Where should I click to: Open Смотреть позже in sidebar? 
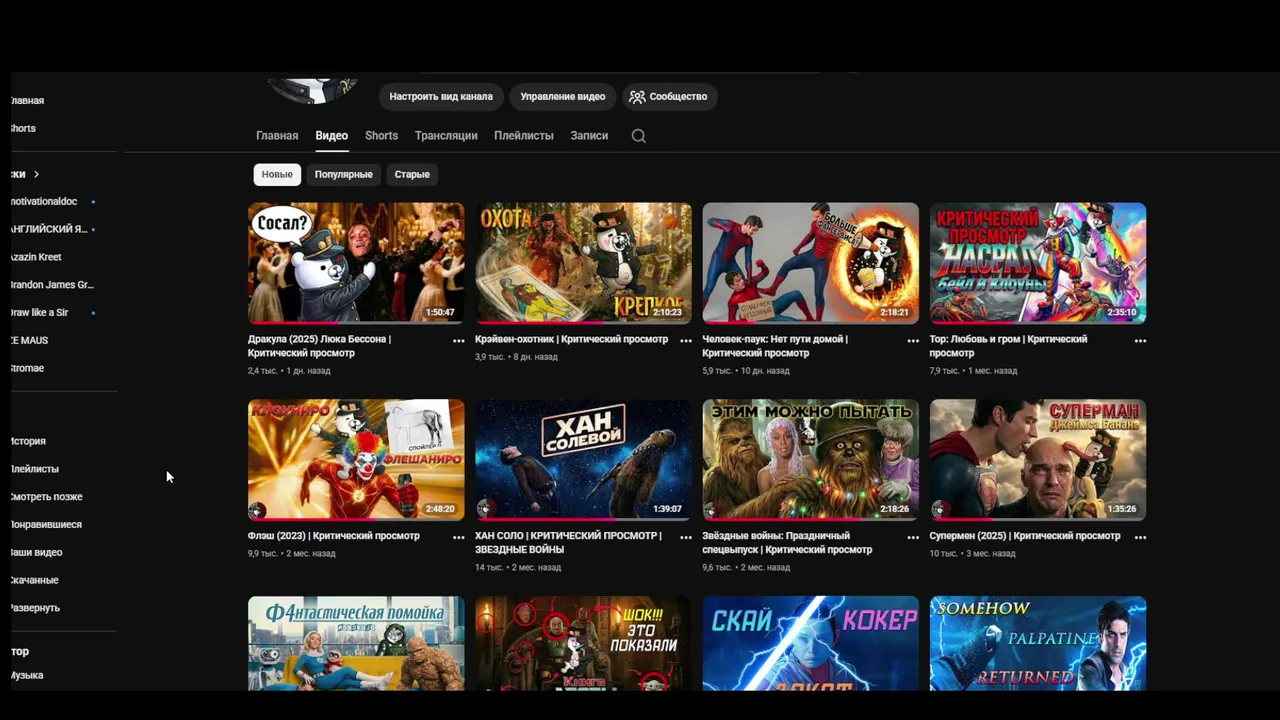tap(47, 497)
